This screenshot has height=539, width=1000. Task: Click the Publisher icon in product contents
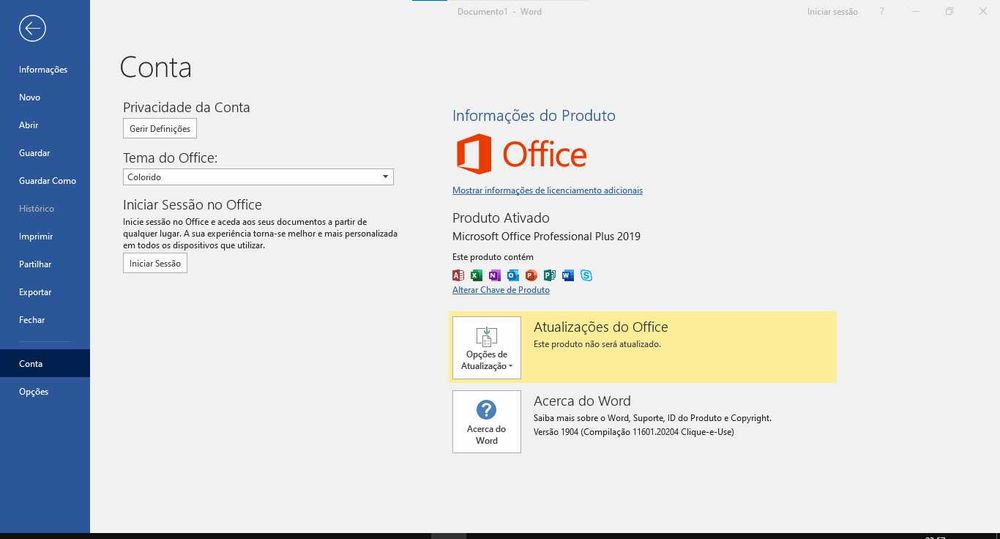550,276
